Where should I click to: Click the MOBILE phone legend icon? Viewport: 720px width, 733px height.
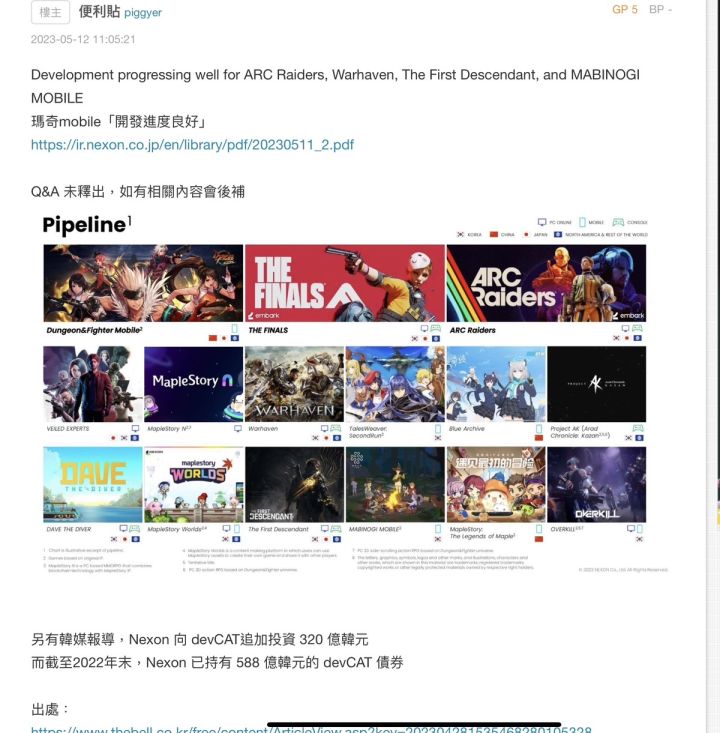[582, 222]
